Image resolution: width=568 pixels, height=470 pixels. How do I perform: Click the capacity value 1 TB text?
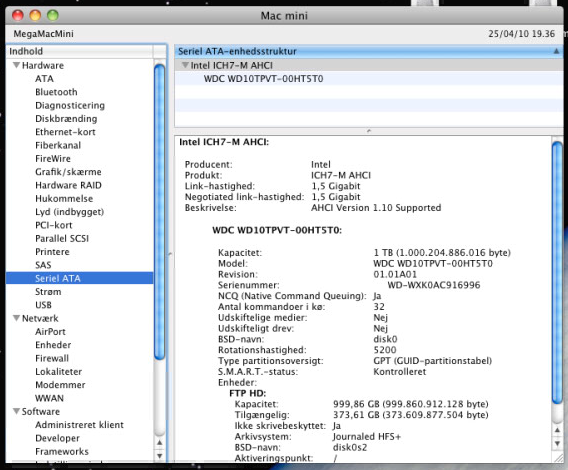point(442,253)
